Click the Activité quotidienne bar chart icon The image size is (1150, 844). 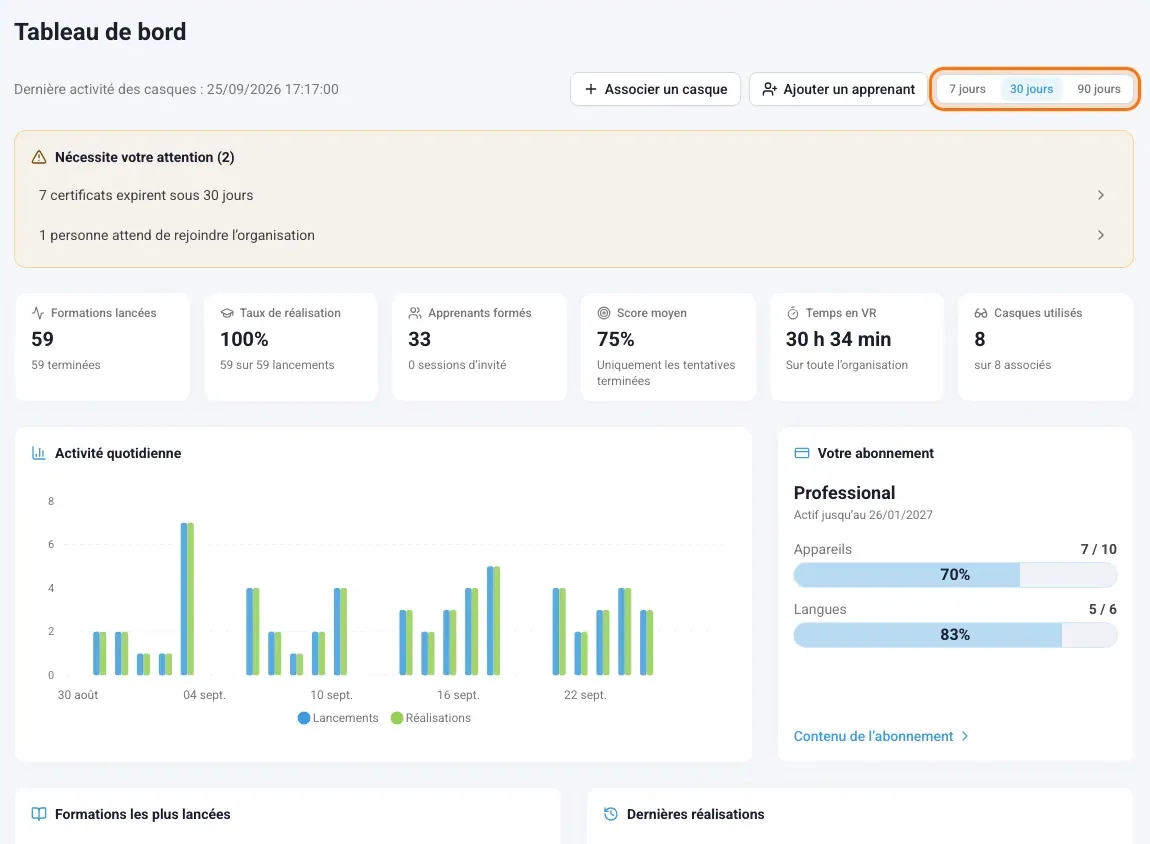click(39, 453)
